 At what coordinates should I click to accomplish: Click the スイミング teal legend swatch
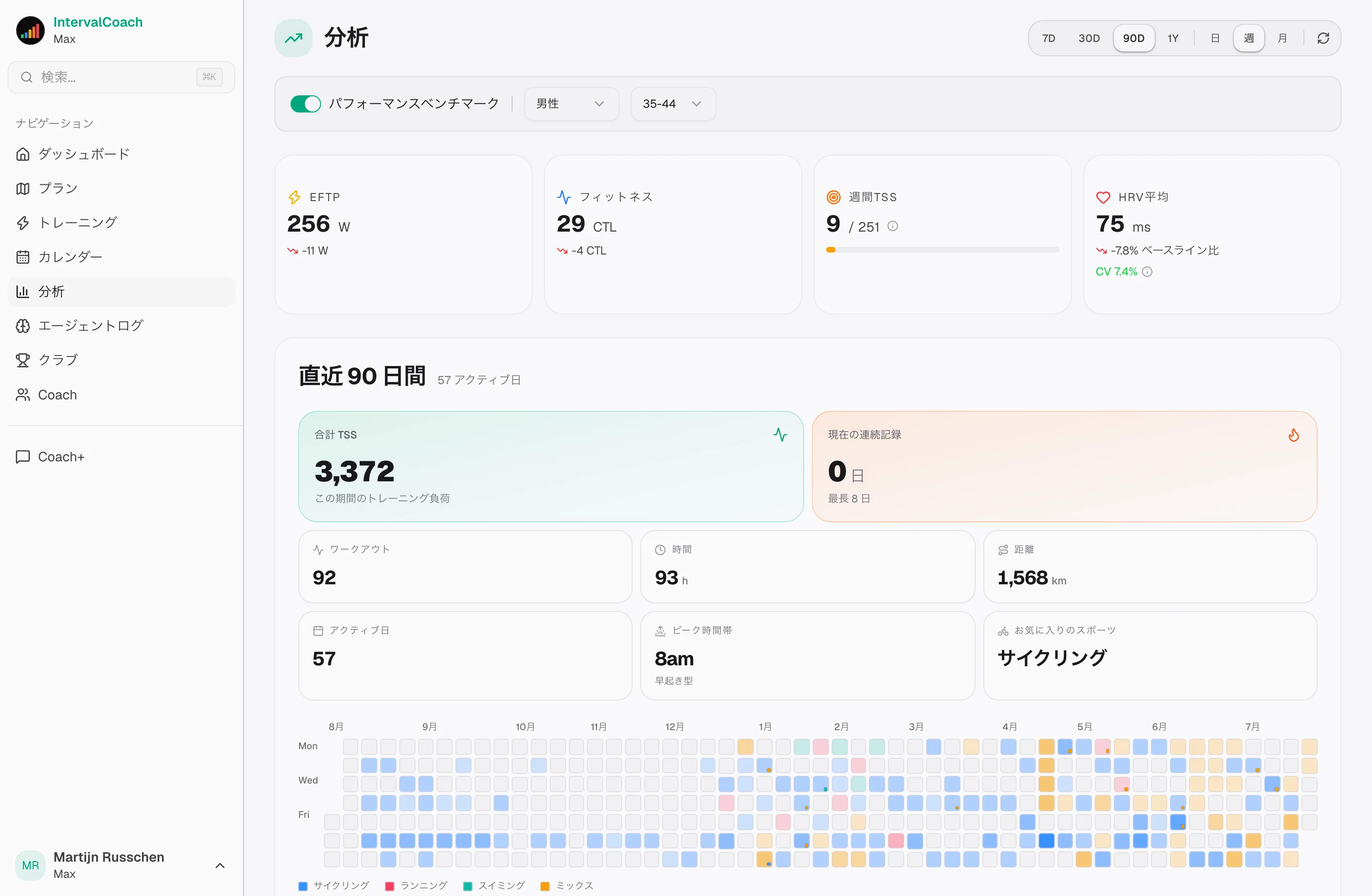468,886
